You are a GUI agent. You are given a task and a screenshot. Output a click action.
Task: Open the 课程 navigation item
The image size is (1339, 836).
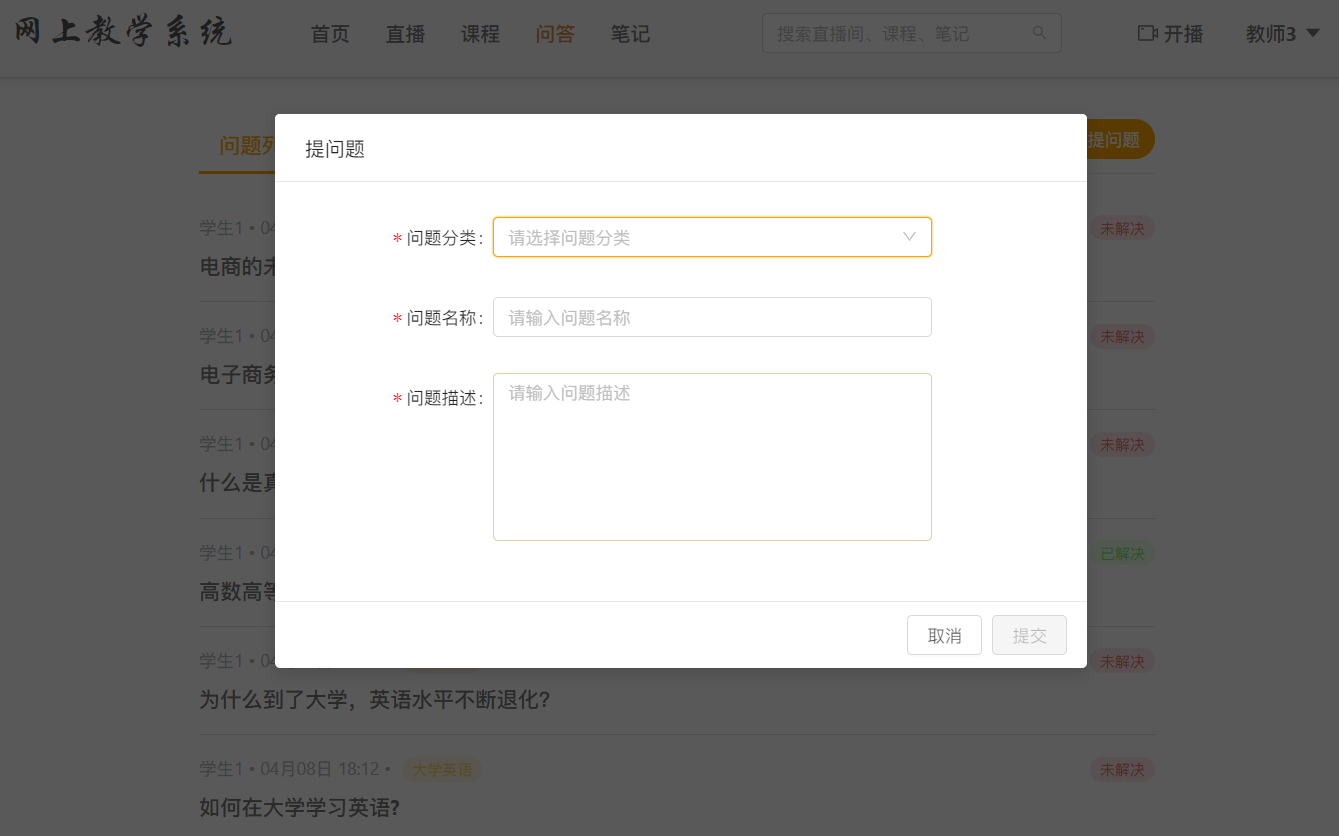tap(480, 34)
